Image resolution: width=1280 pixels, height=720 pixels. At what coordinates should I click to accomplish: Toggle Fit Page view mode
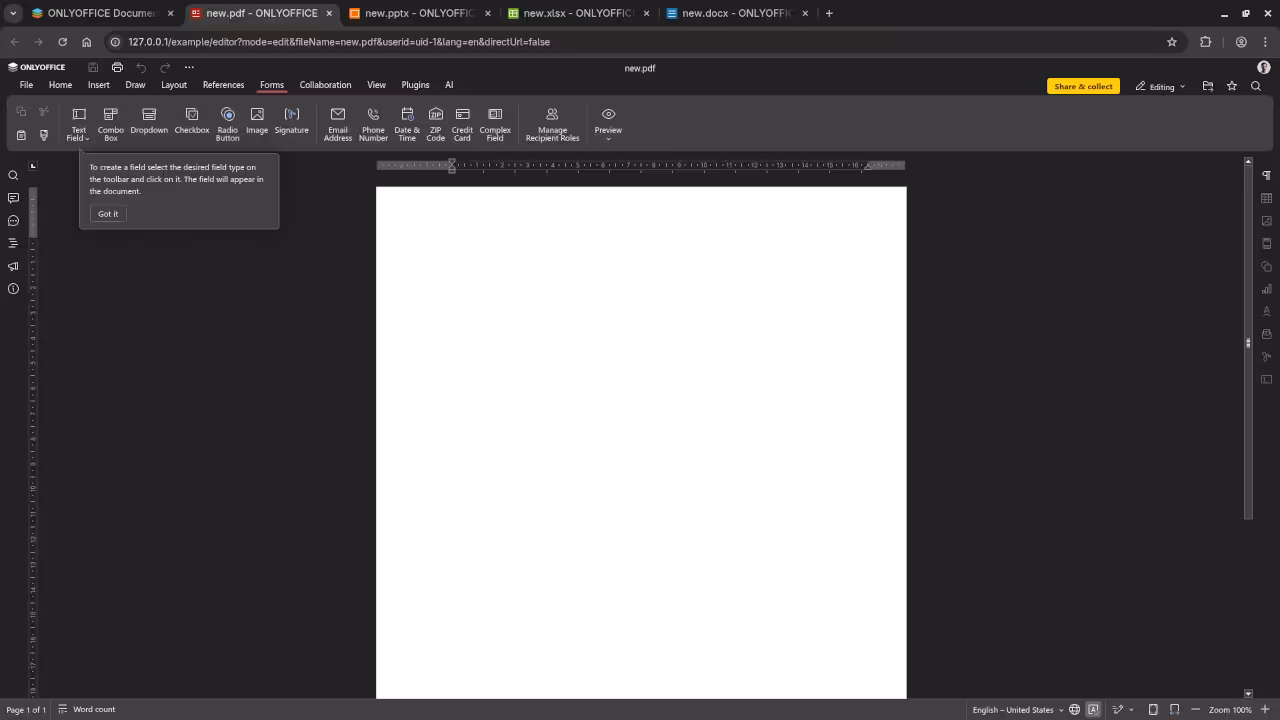[x=1152, y=709]
